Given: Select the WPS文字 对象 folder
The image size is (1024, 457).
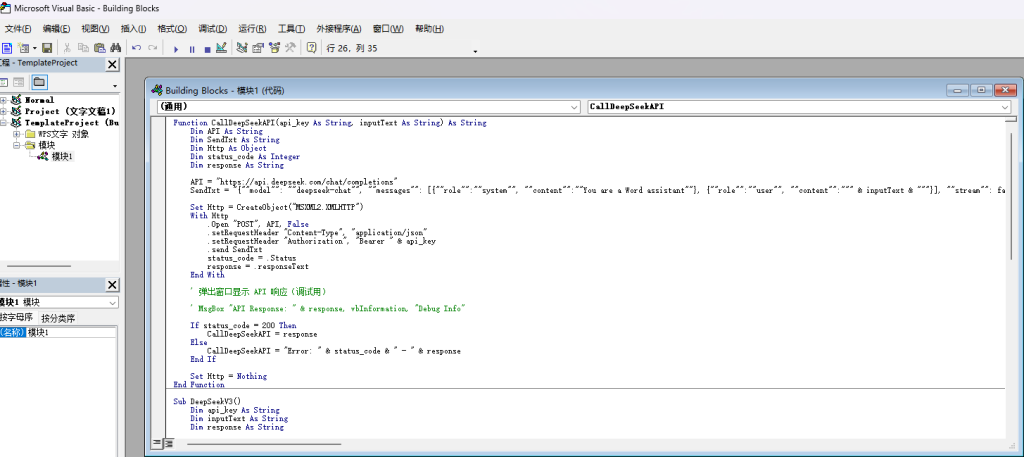Looking at the screenshot, I should click(x=63, y=134).
